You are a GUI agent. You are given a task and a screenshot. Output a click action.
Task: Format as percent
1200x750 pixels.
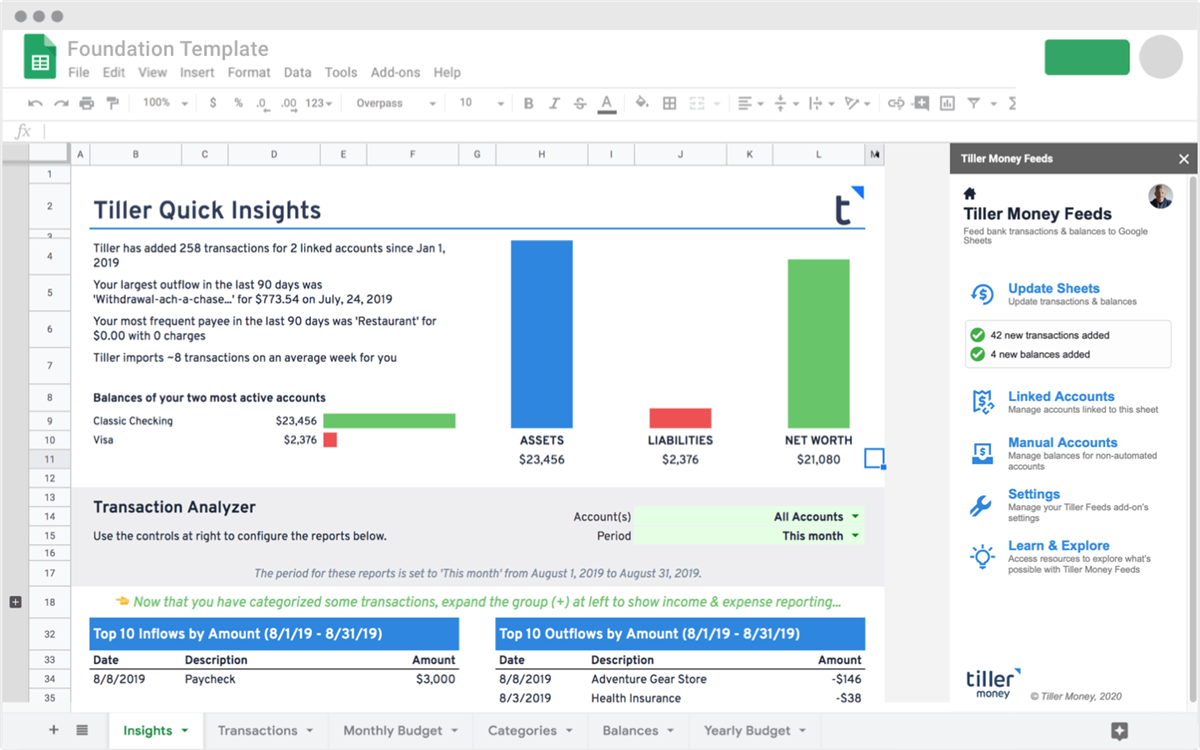pyautogui.click(x=238, y=103)
